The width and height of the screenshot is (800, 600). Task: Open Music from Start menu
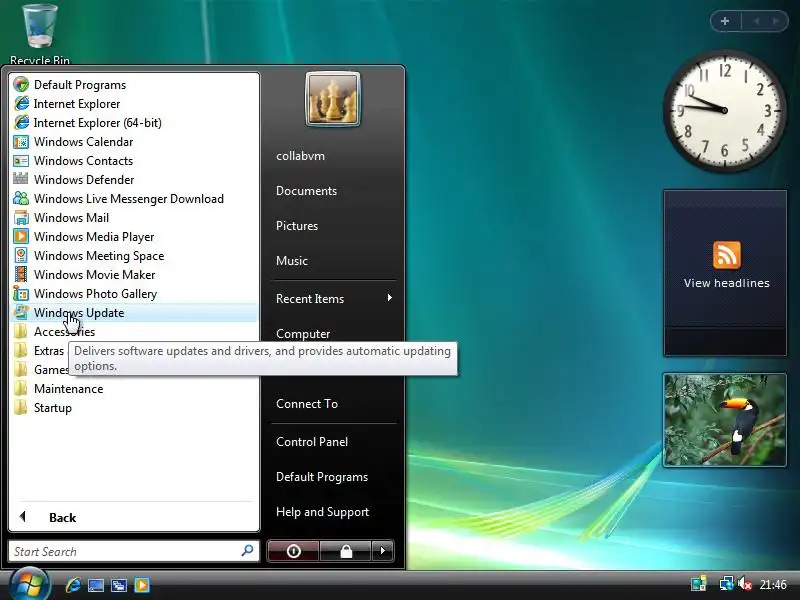pos(291,261)
